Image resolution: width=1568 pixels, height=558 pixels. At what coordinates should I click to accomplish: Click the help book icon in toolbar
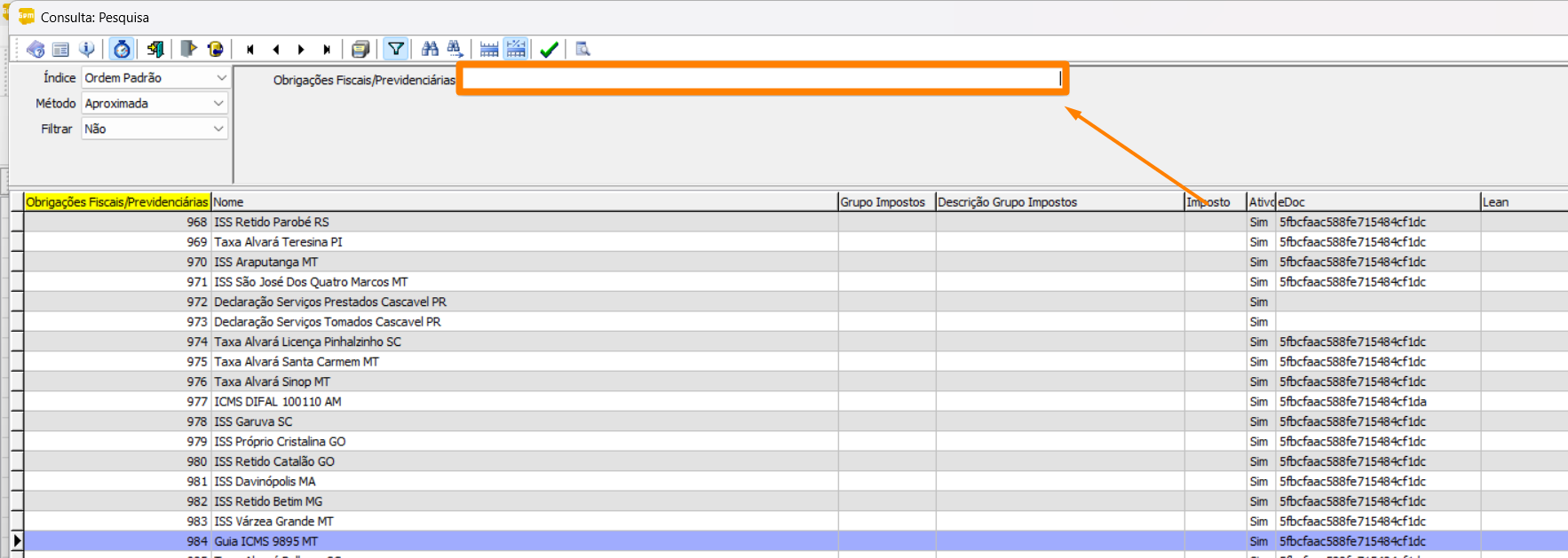click(36, 50)
